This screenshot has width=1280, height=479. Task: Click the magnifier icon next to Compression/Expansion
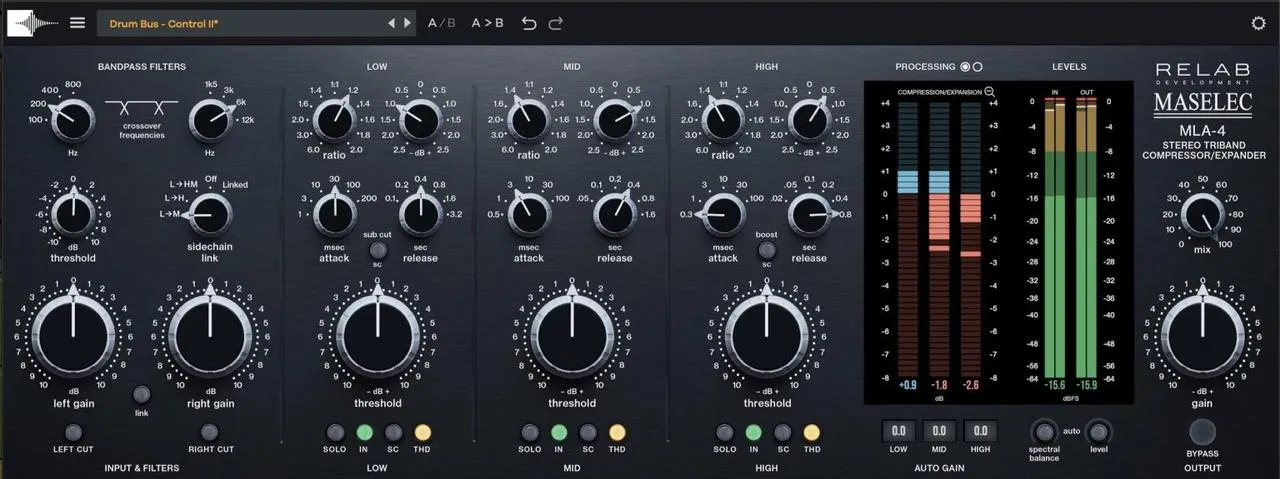coord(989,91)
